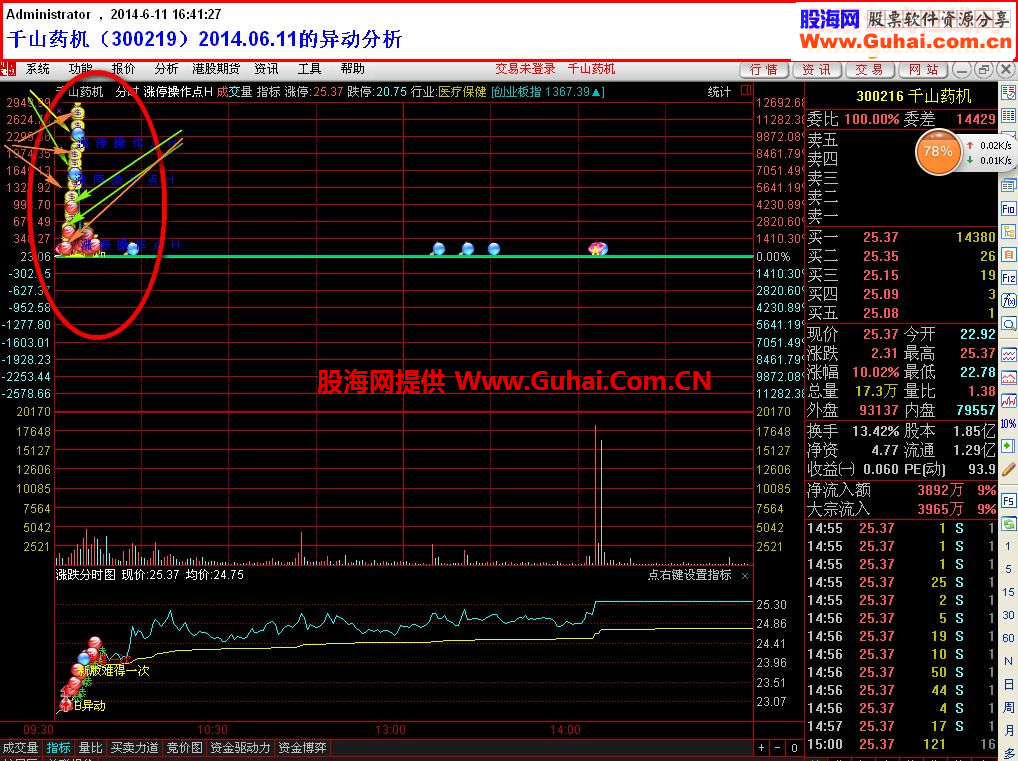Click the f(x) formula icon

[x=1008, y=300]
